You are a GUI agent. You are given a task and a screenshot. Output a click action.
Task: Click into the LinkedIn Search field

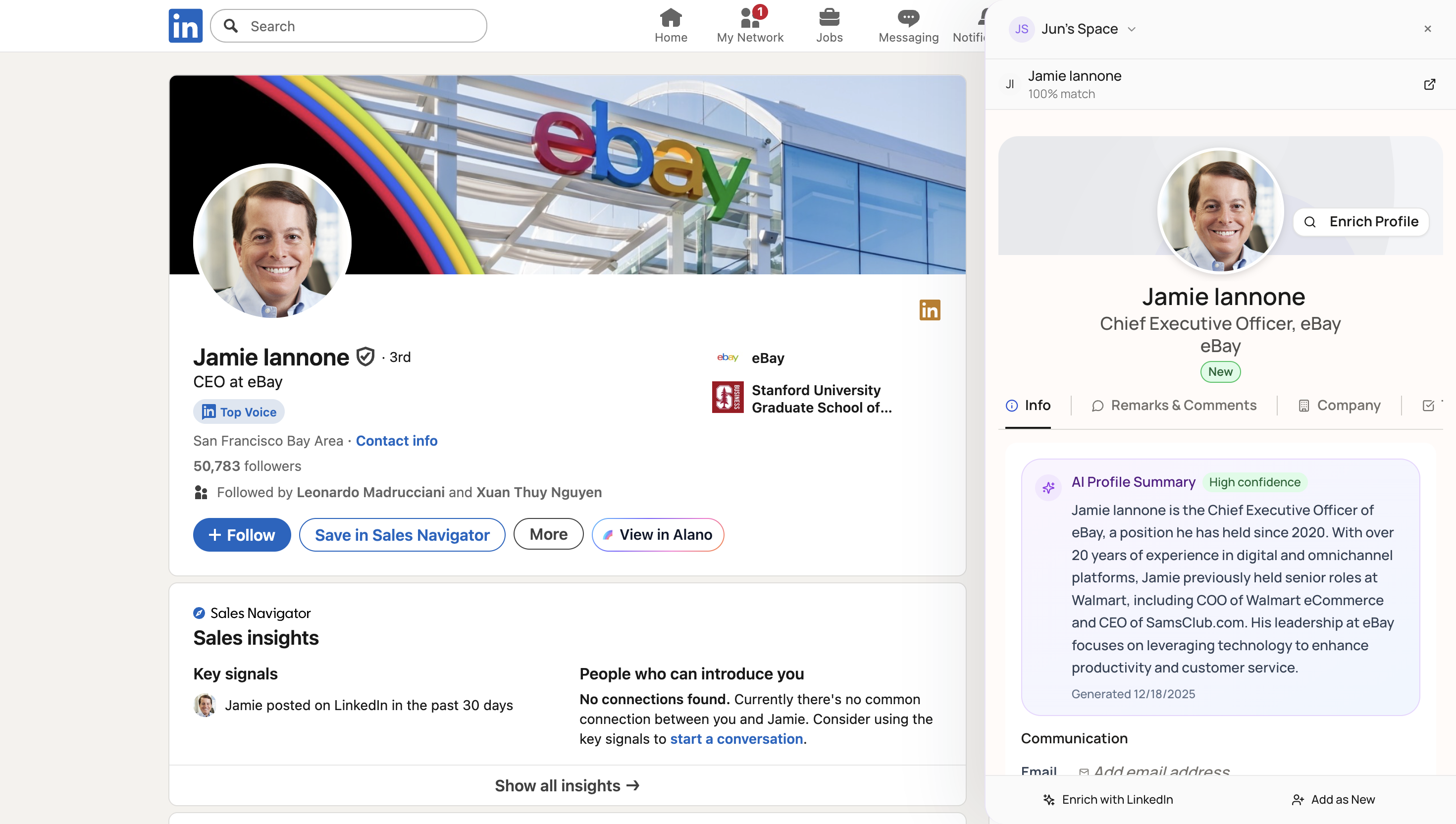[348, 26]
